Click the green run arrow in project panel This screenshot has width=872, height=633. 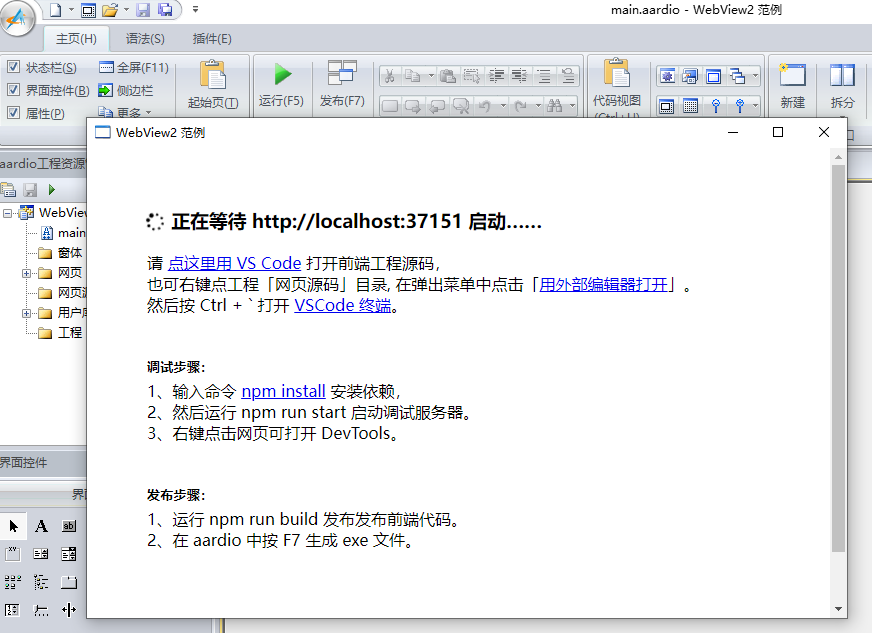coord(52,190)
